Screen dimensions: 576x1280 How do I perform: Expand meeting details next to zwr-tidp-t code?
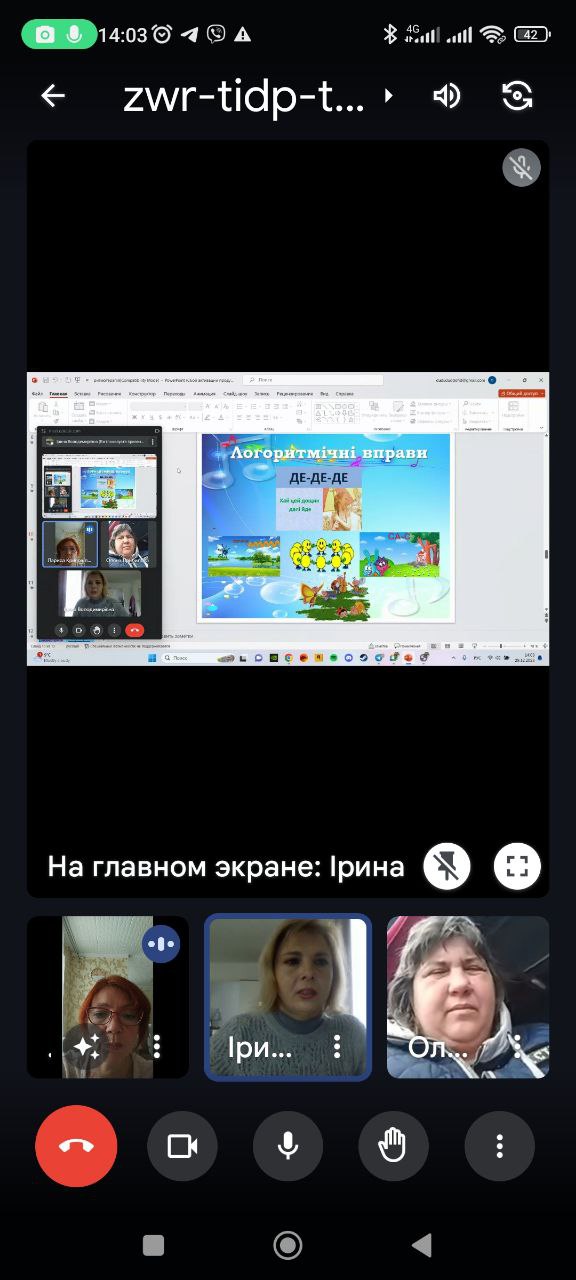coord(389,96)
